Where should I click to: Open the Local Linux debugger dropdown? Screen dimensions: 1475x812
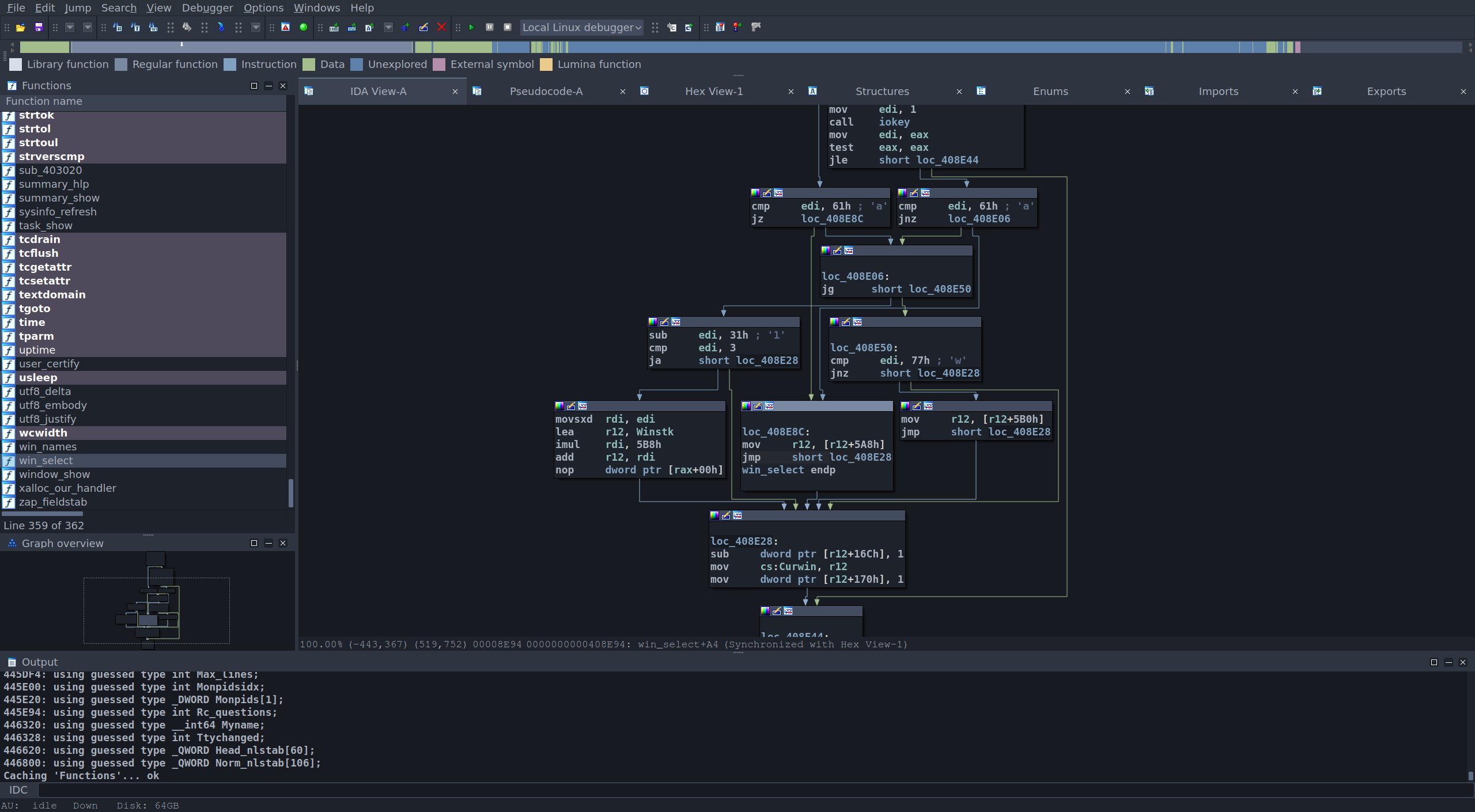(581, 27)
